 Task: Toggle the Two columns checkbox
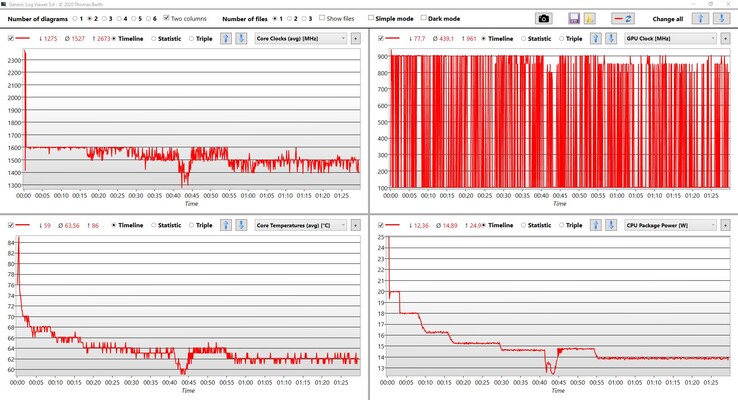tap(165, 18)
